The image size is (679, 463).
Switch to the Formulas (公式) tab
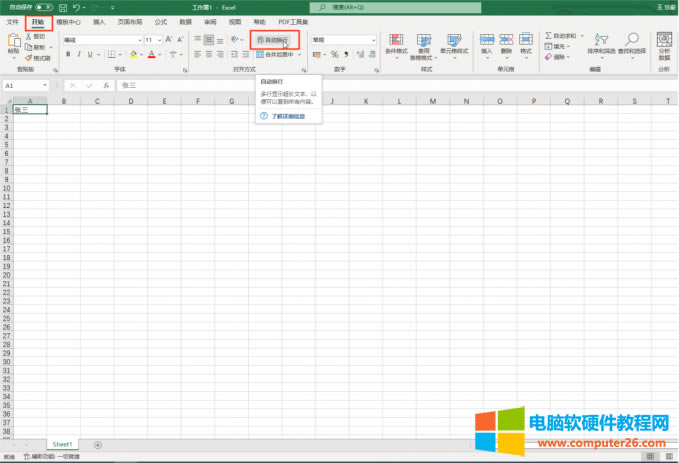tap(160, 20)
